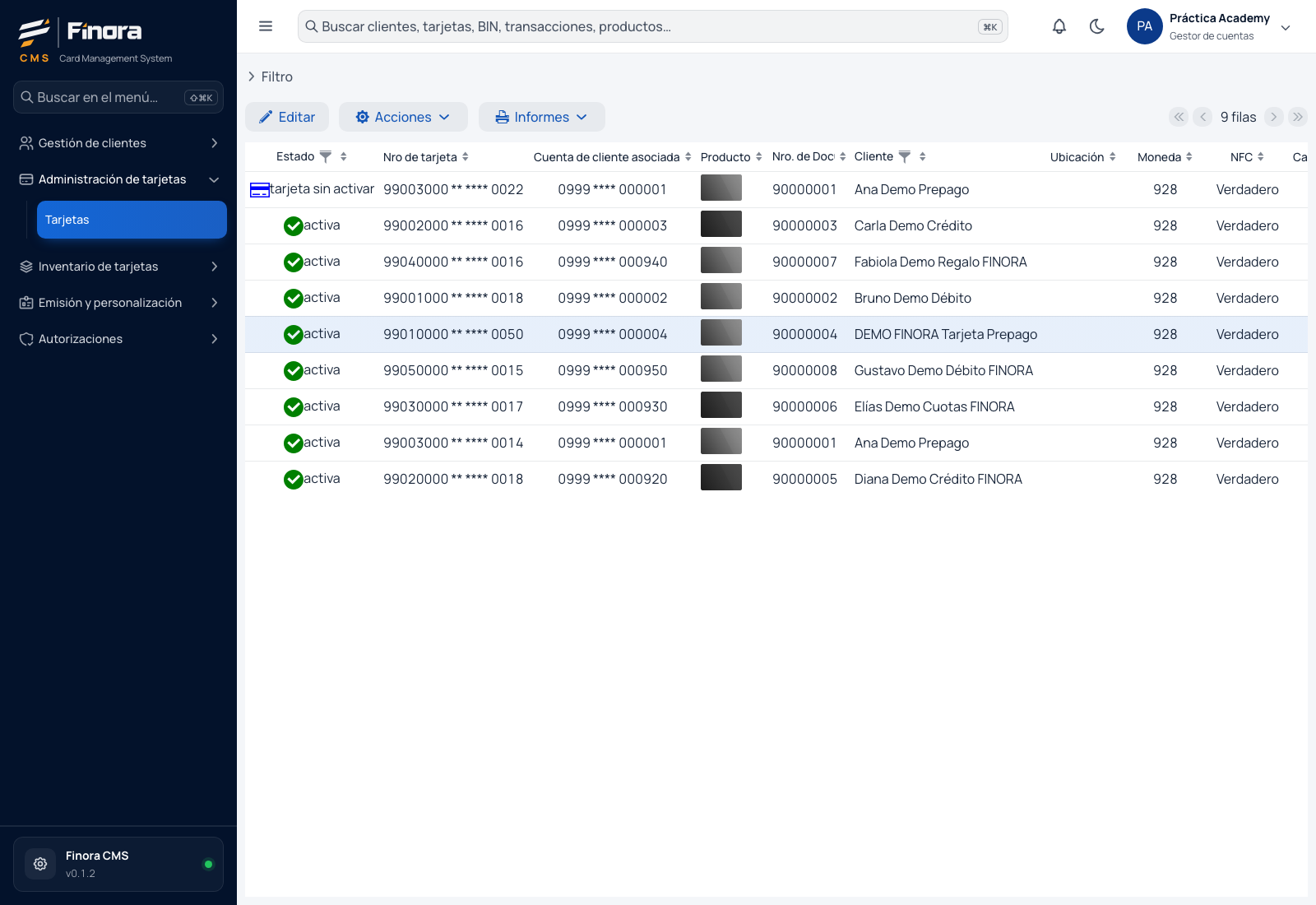Image resolution: width=1316 pixels, height=905 pixels.
Task: Expand Gestión de clientes menu
Action: click(118, 143)
